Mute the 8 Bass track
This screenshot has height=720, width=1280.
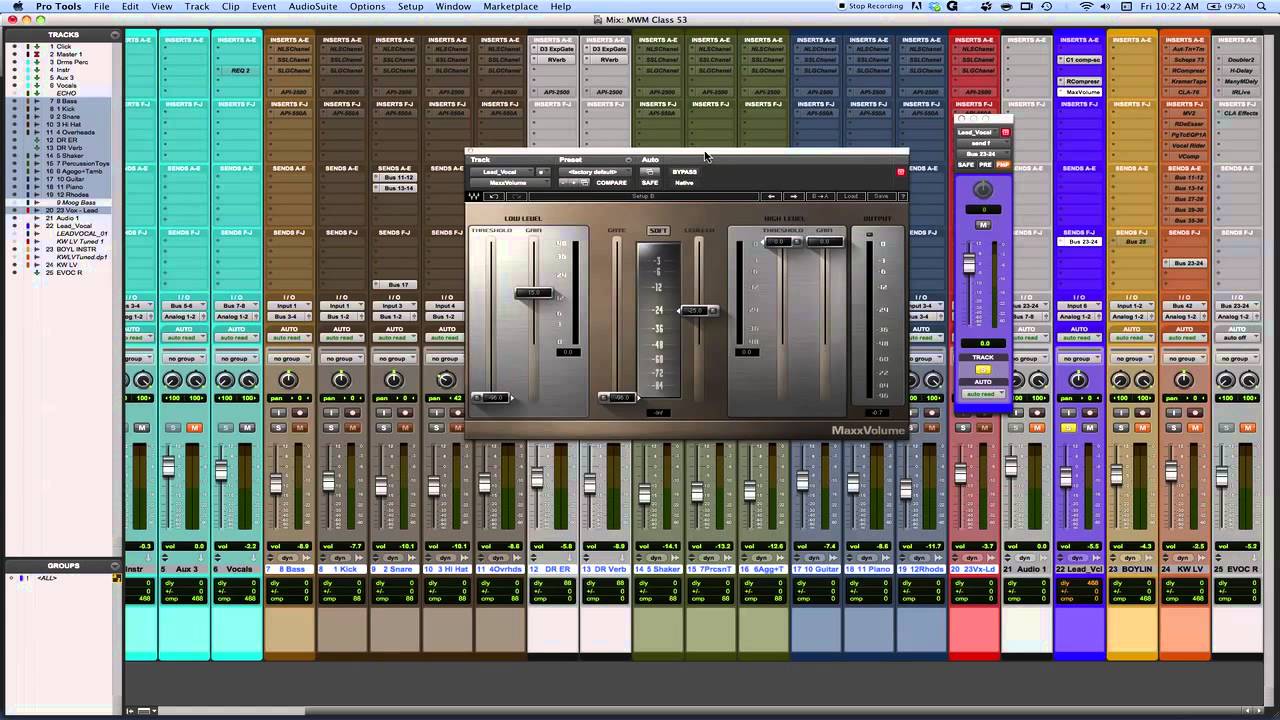pos(300,428)
